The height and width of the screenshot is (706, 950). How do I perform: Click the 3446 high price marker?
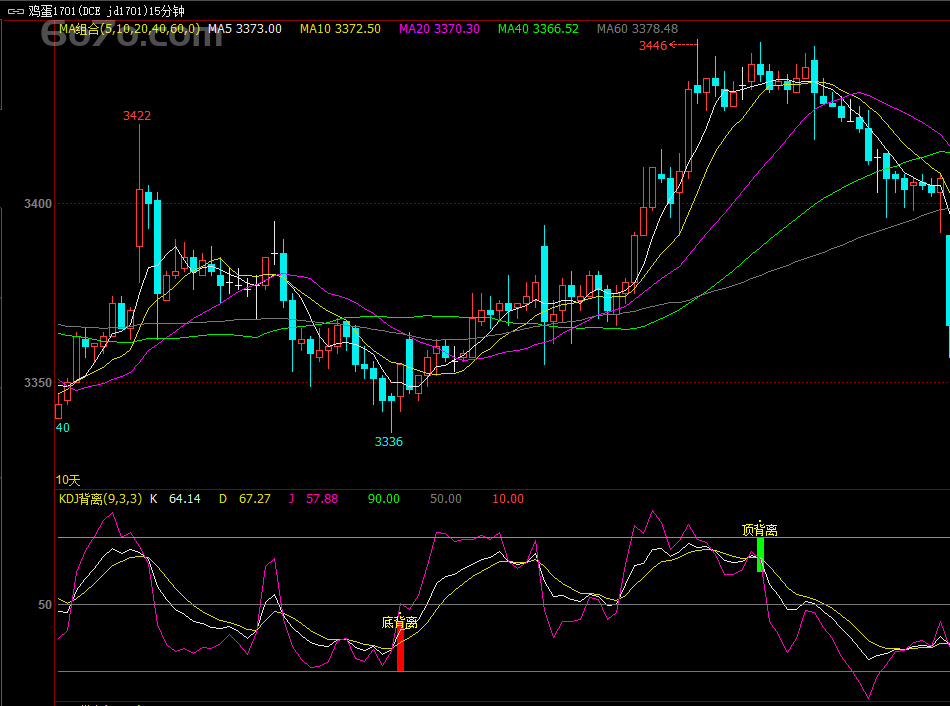pos(653,45)
